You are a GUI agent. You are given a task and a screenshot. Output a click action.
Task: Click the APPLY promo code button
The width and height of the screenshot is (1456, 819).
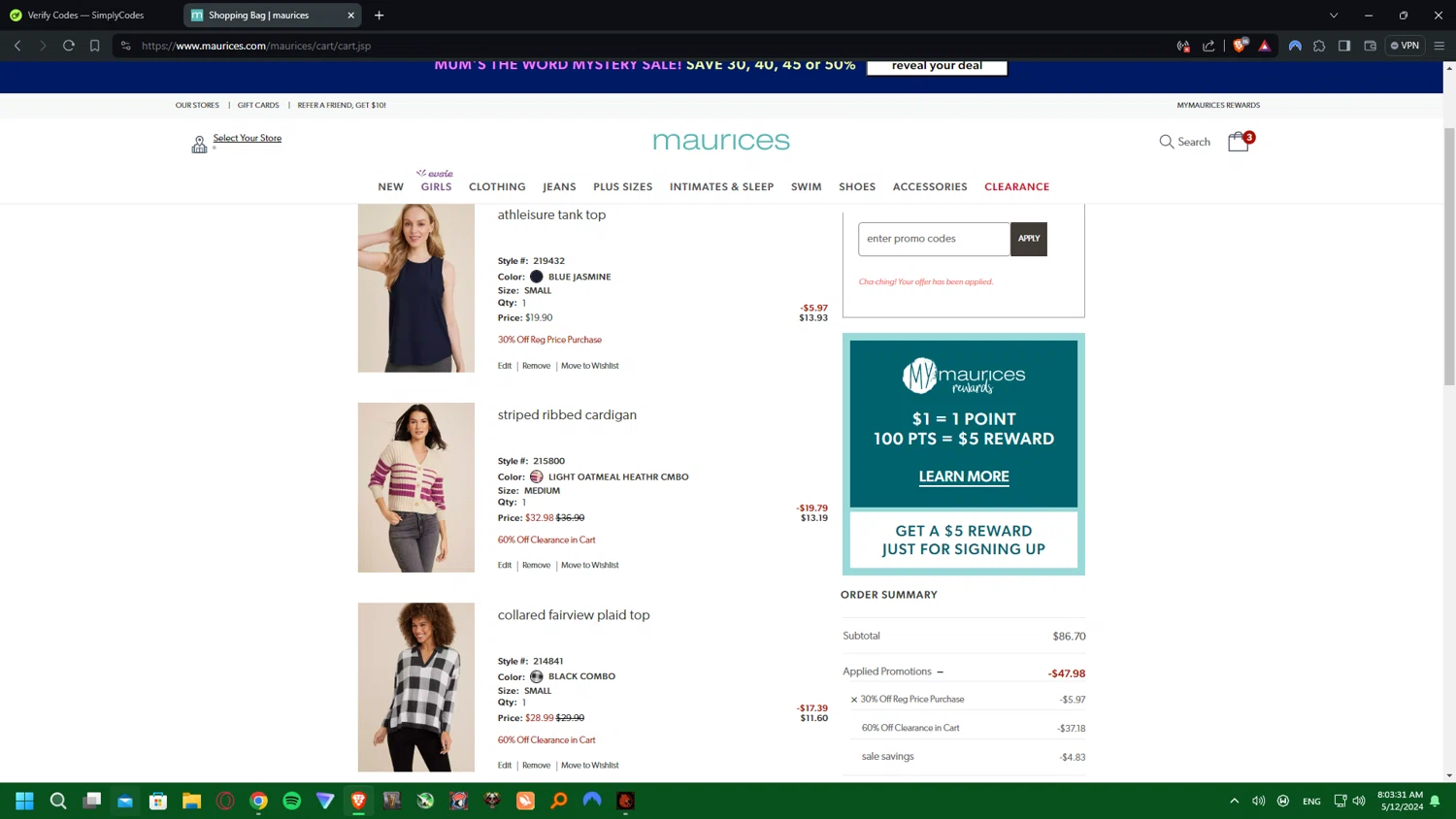click(x=1029, y=239)
